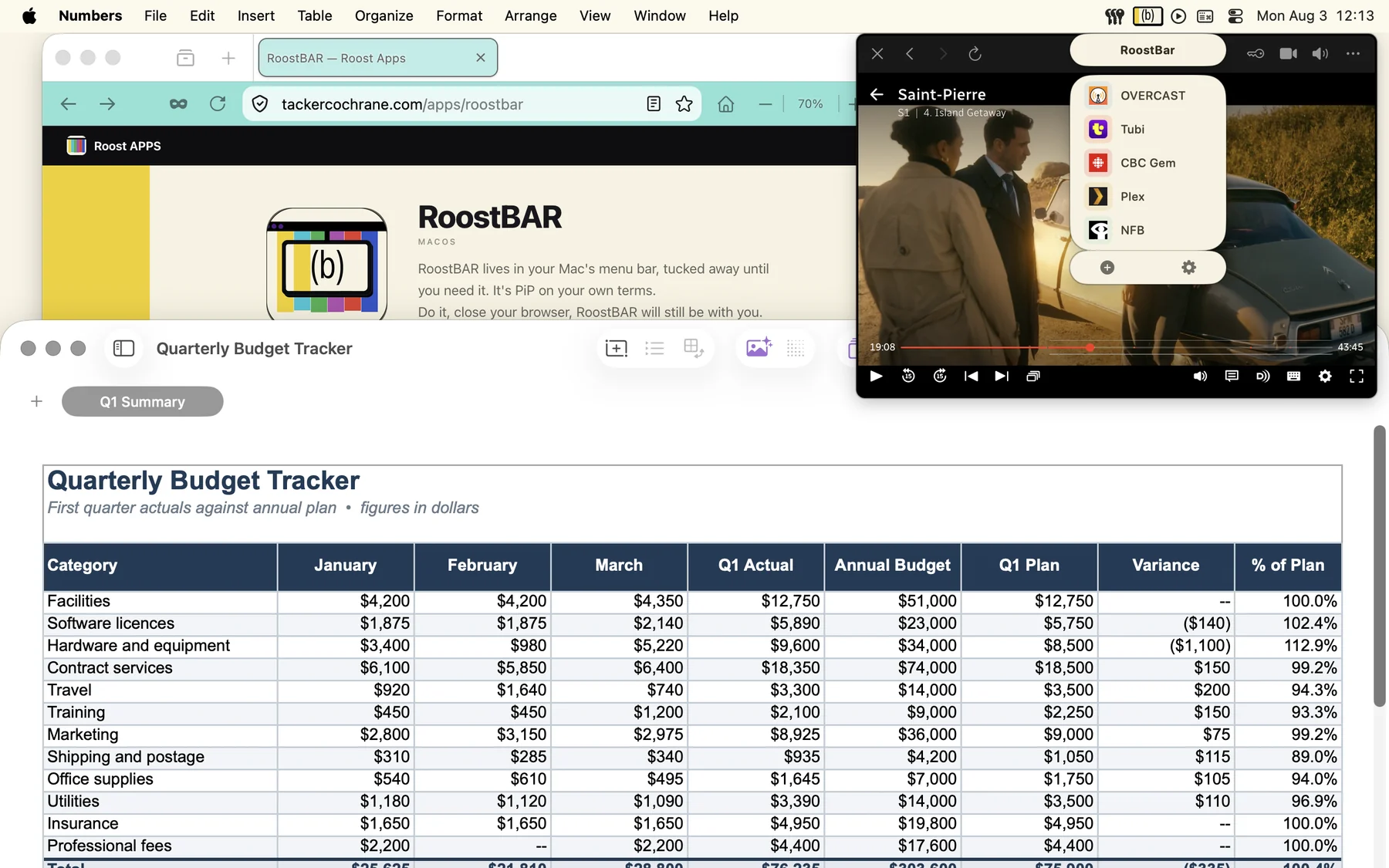Jump to the previous episode
The image size is (1389, 868).
pyautogui.click(x=971, y=376)
